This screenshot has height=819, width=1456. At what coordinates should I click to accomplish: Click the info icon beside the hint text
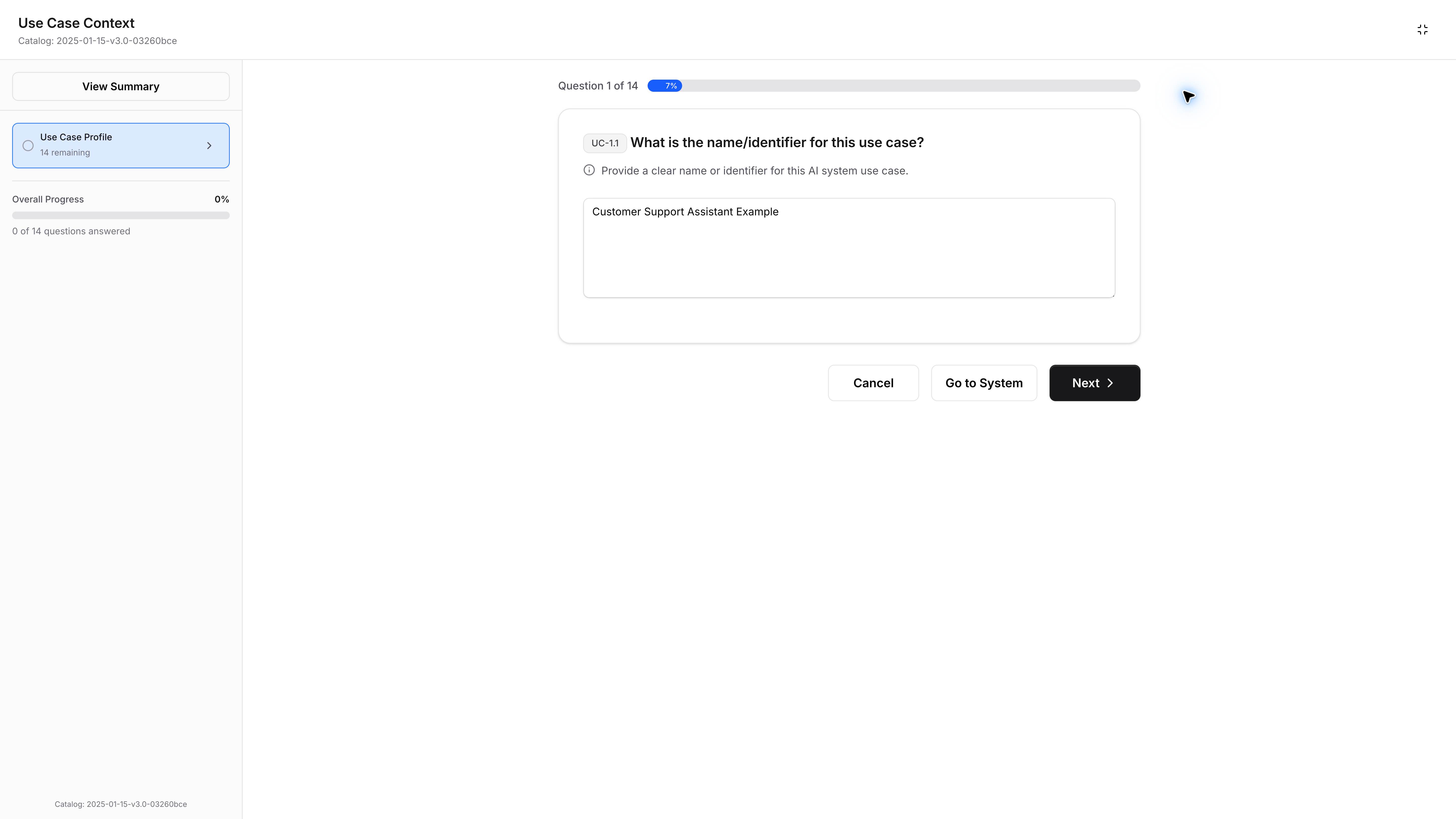[x=589, y=170]
